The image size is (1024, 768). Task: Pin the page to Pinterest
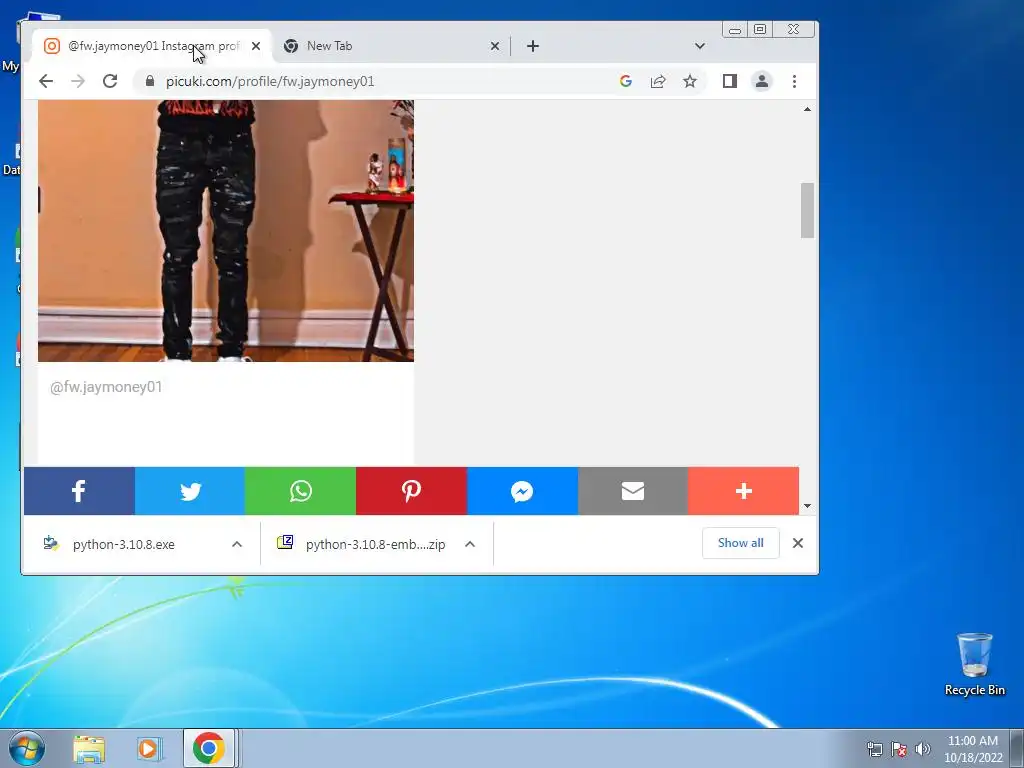click(x=411, y=491)
